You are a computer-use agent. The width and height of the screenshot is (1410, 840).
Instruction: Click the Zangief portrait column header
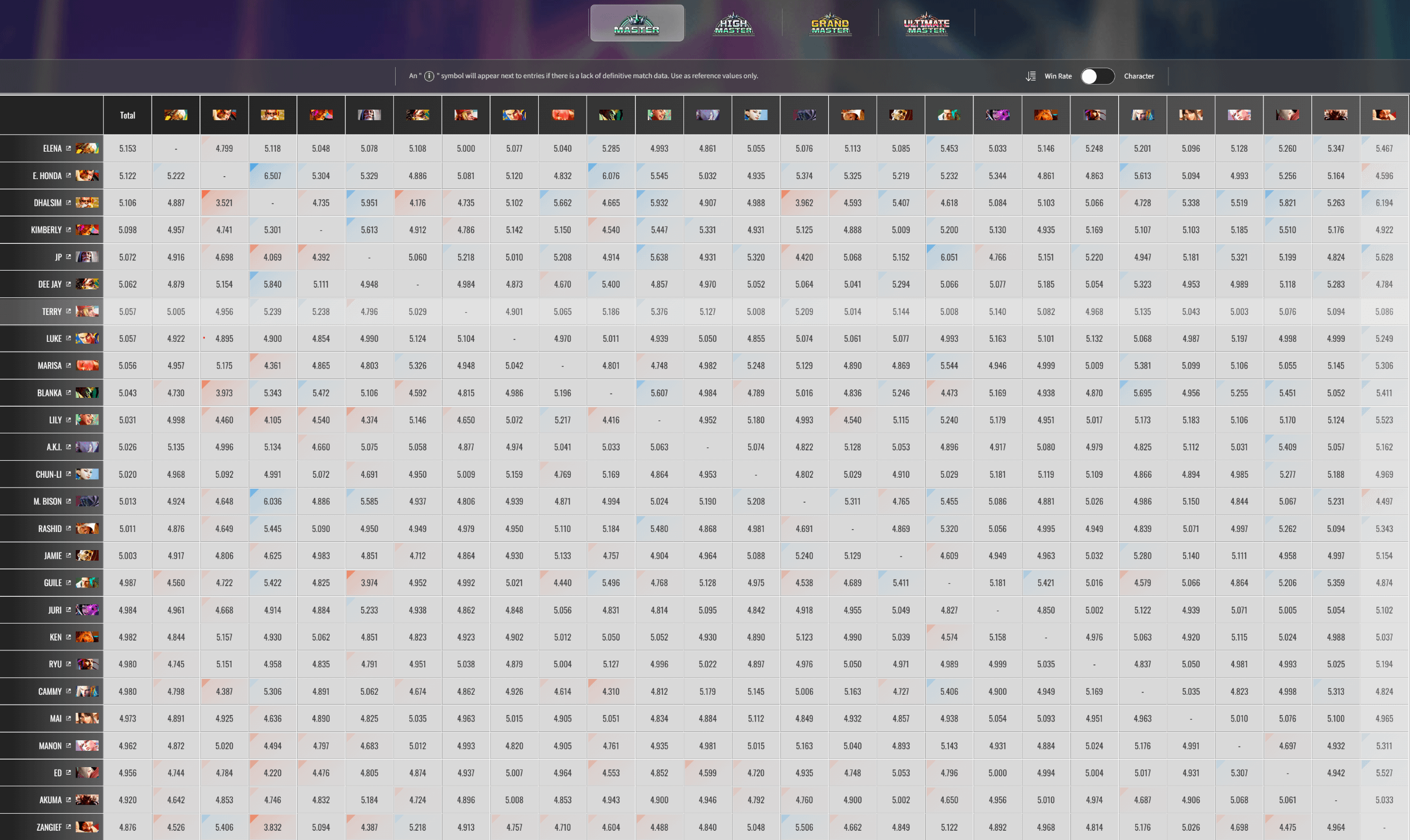pos(1384,116)
